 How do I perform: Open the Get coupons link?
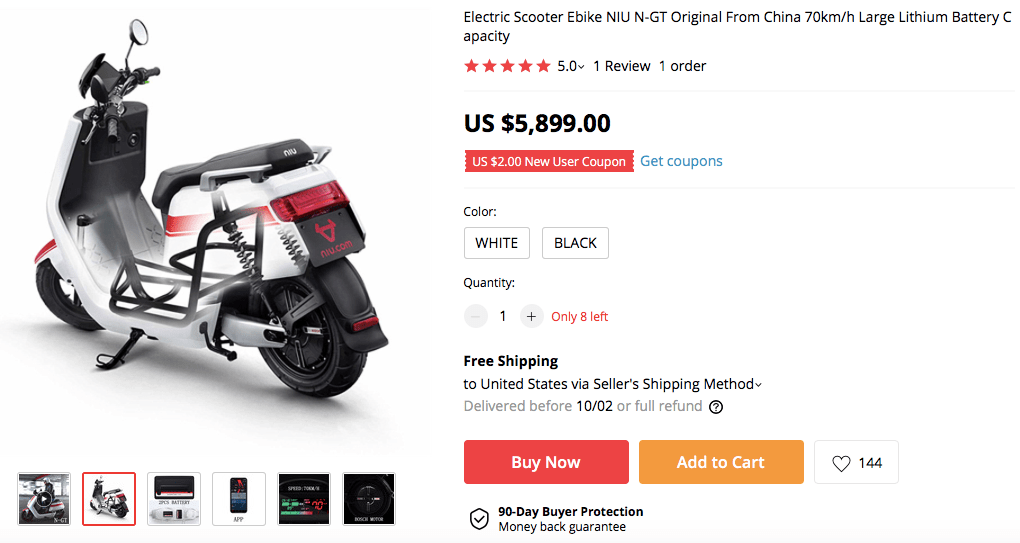pos(681,161)
